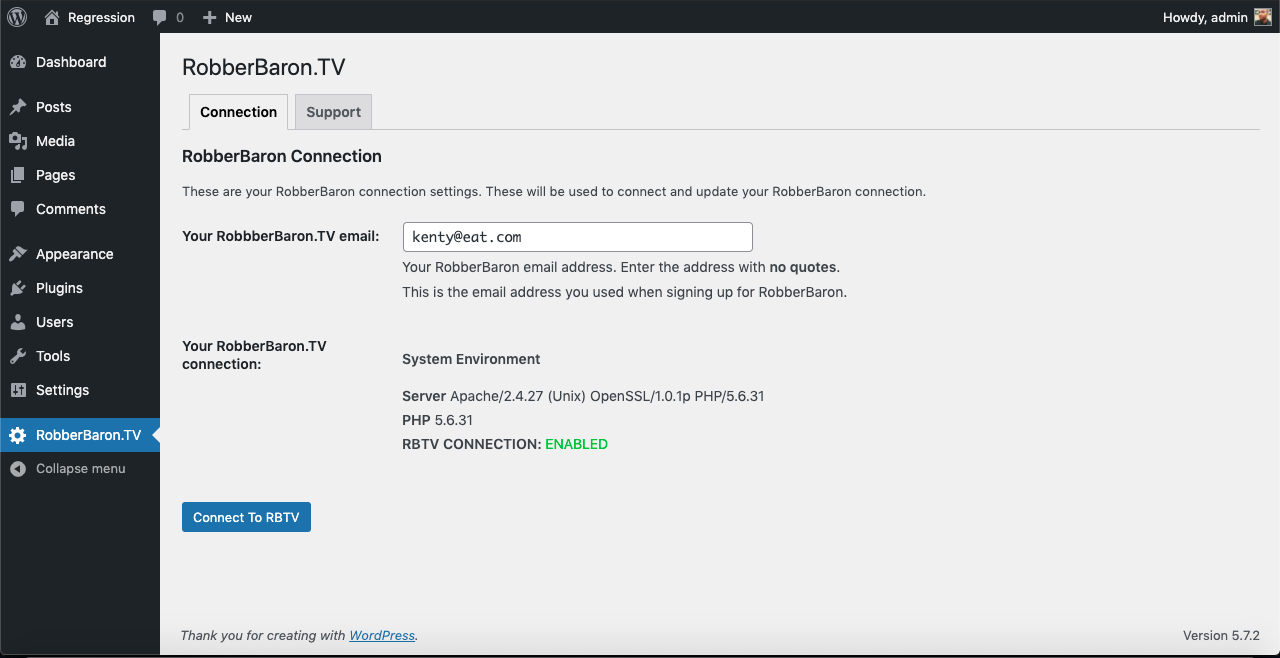The width and height of the screenshot is (1280, 658).
Task: Click the RobberBaron.TV email input field
Action: point(577,237)
